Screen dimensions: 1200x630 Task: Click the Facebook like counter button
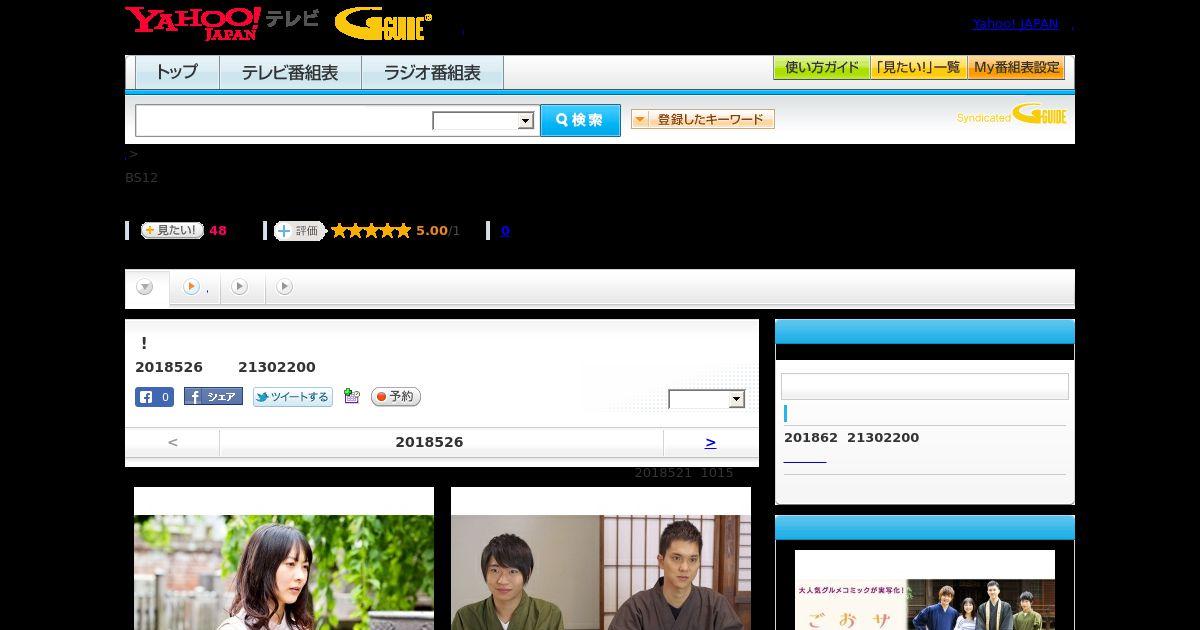pos(154,397)
